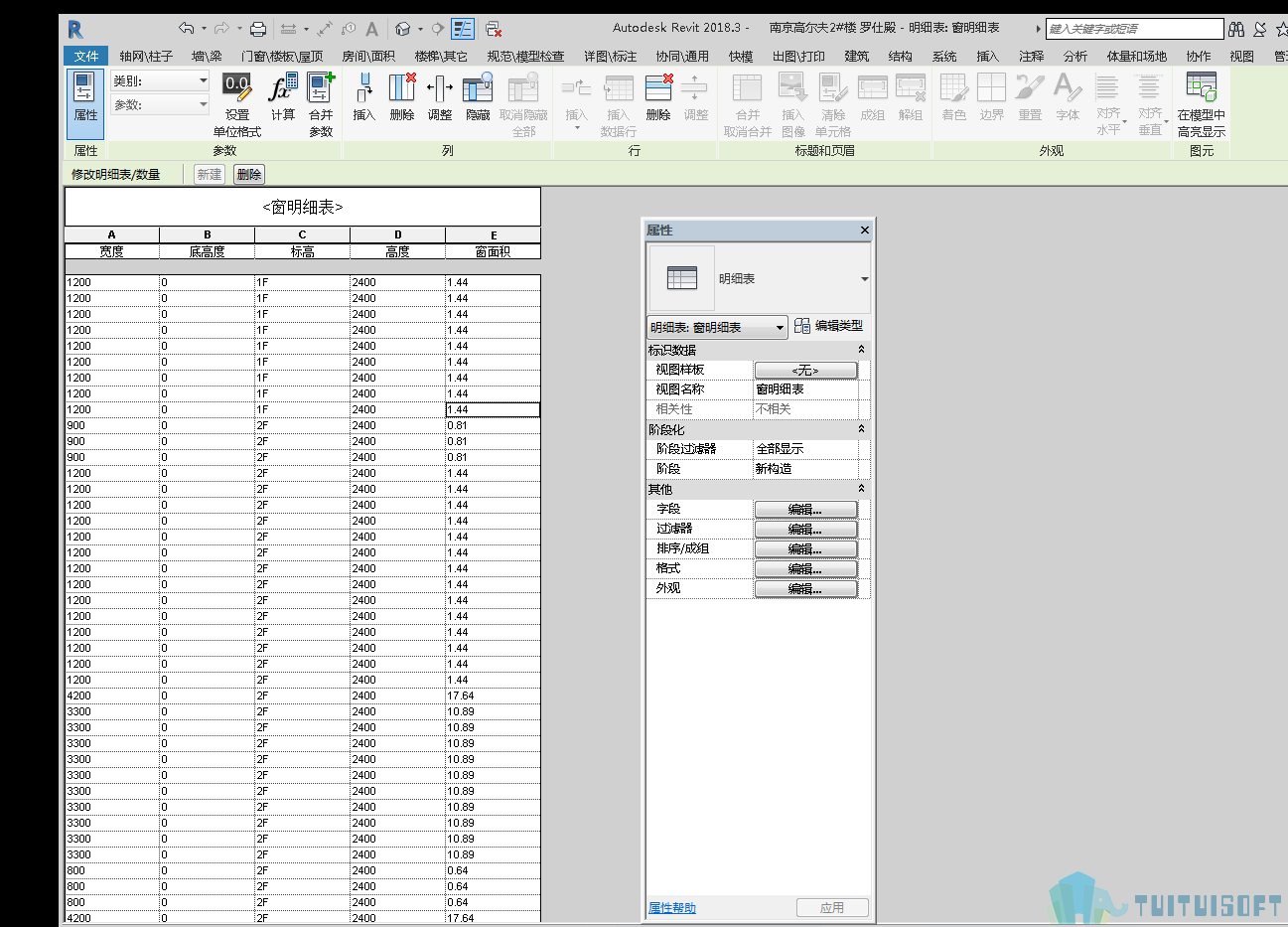1288x927 pixels.
Task: Collapse the 标识数据 section
Action: click(861, 350)
